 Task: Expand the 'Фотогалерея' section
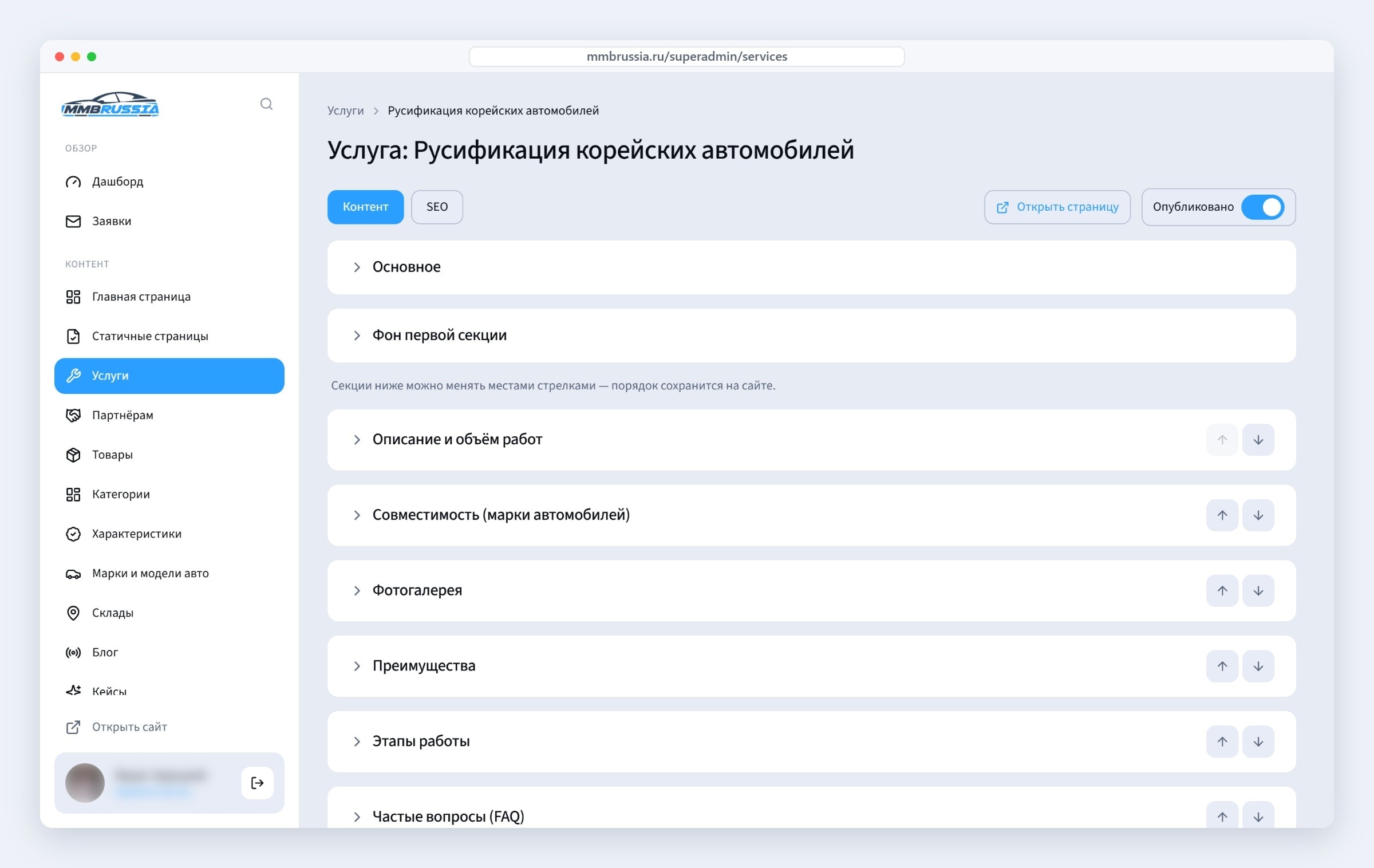pyautogui.click(x=811, y=591)
